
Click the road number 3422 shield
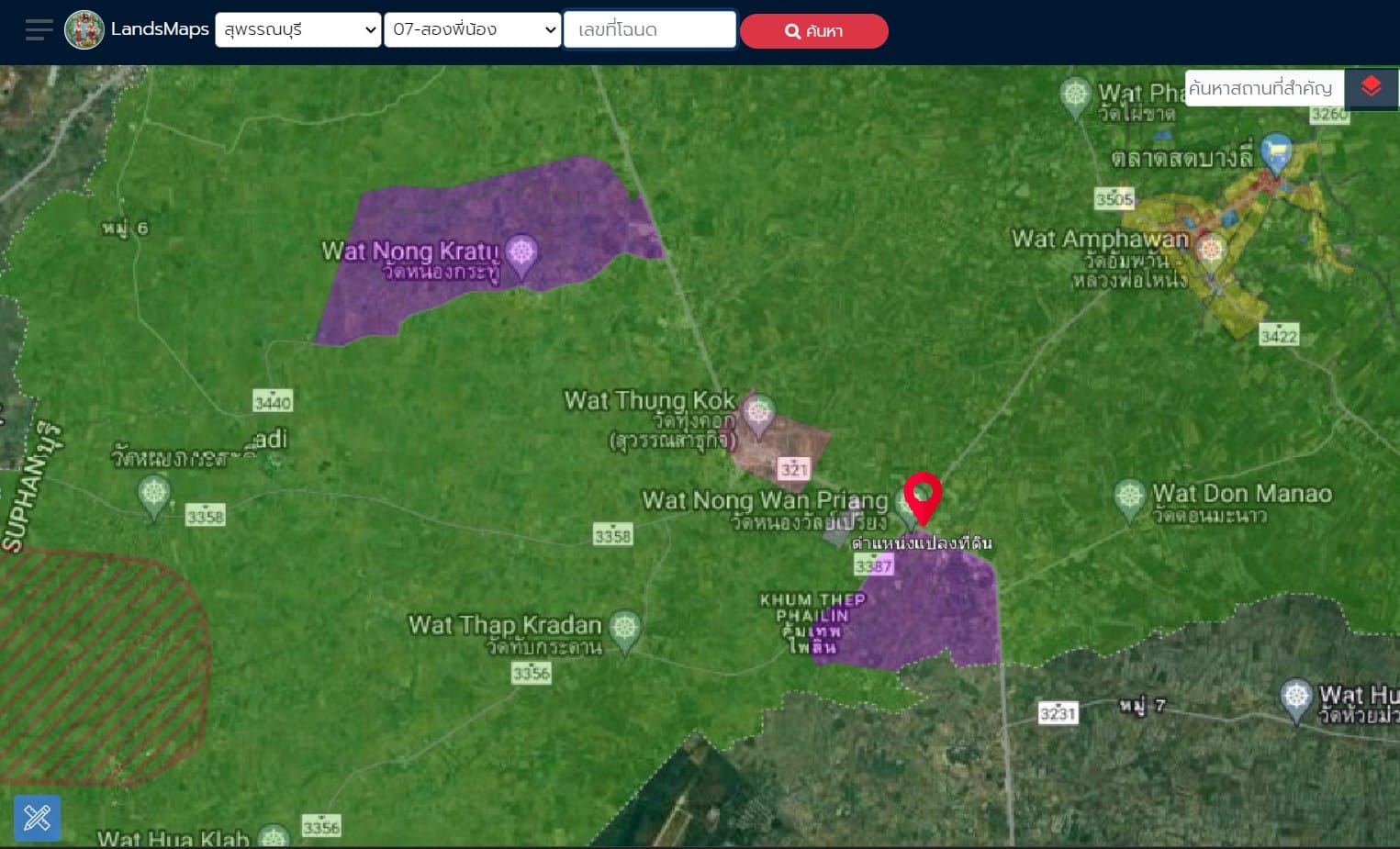point(1279,336)
